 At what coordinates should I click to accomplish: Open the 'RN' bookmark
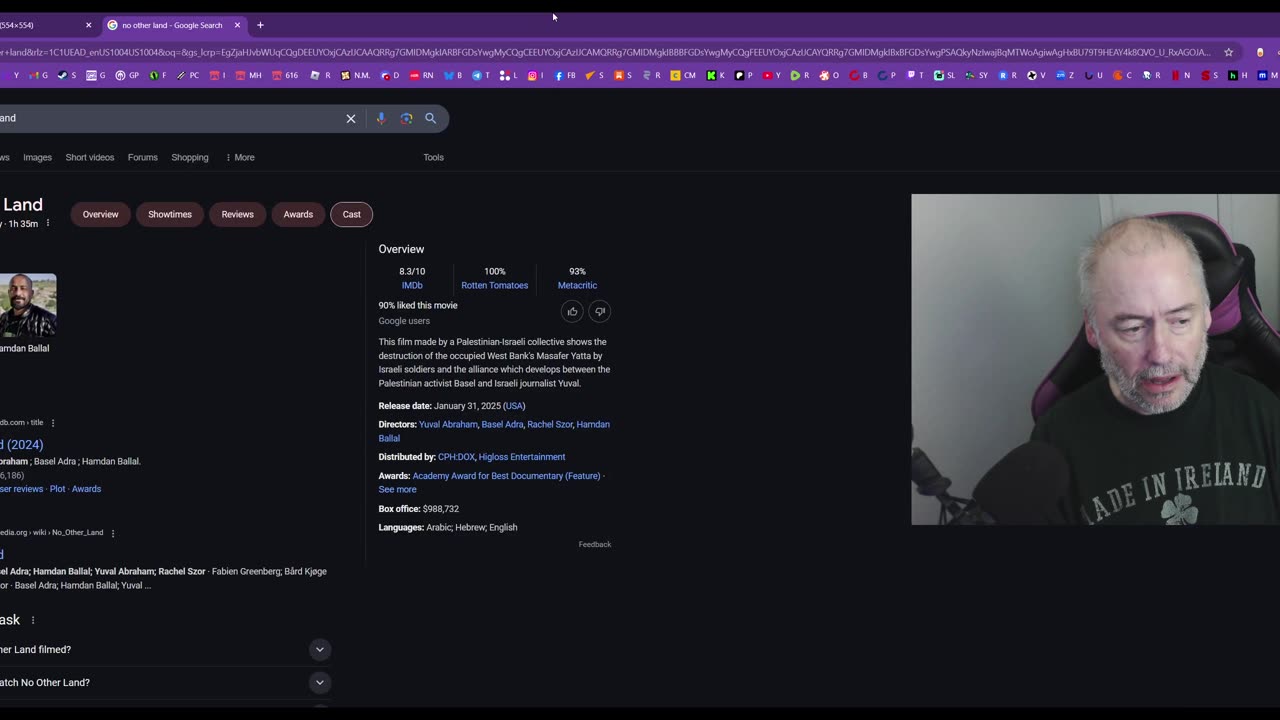422,75
